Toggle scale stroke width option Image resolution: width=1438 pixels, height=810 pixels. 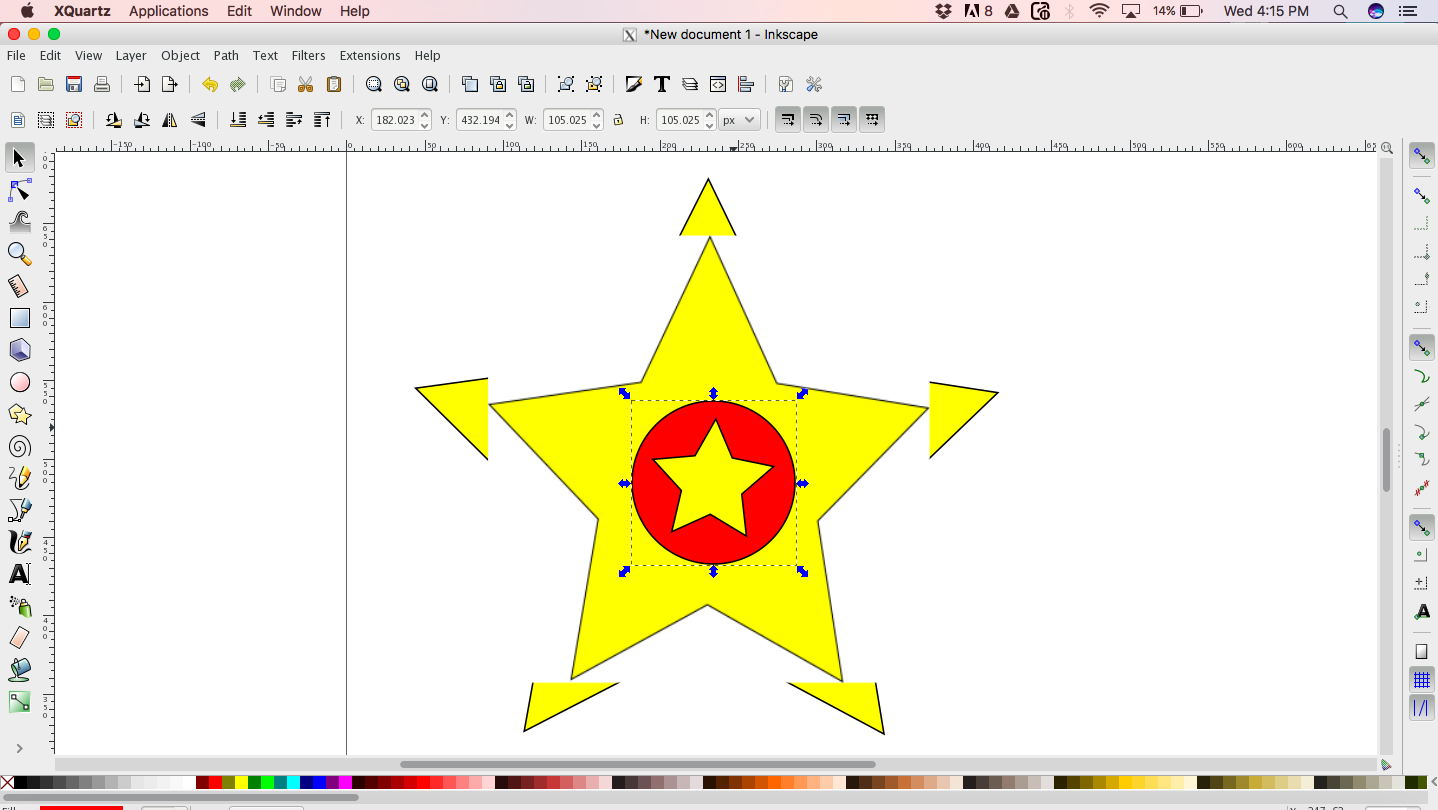pyautogui.click(x=788, y=120)
